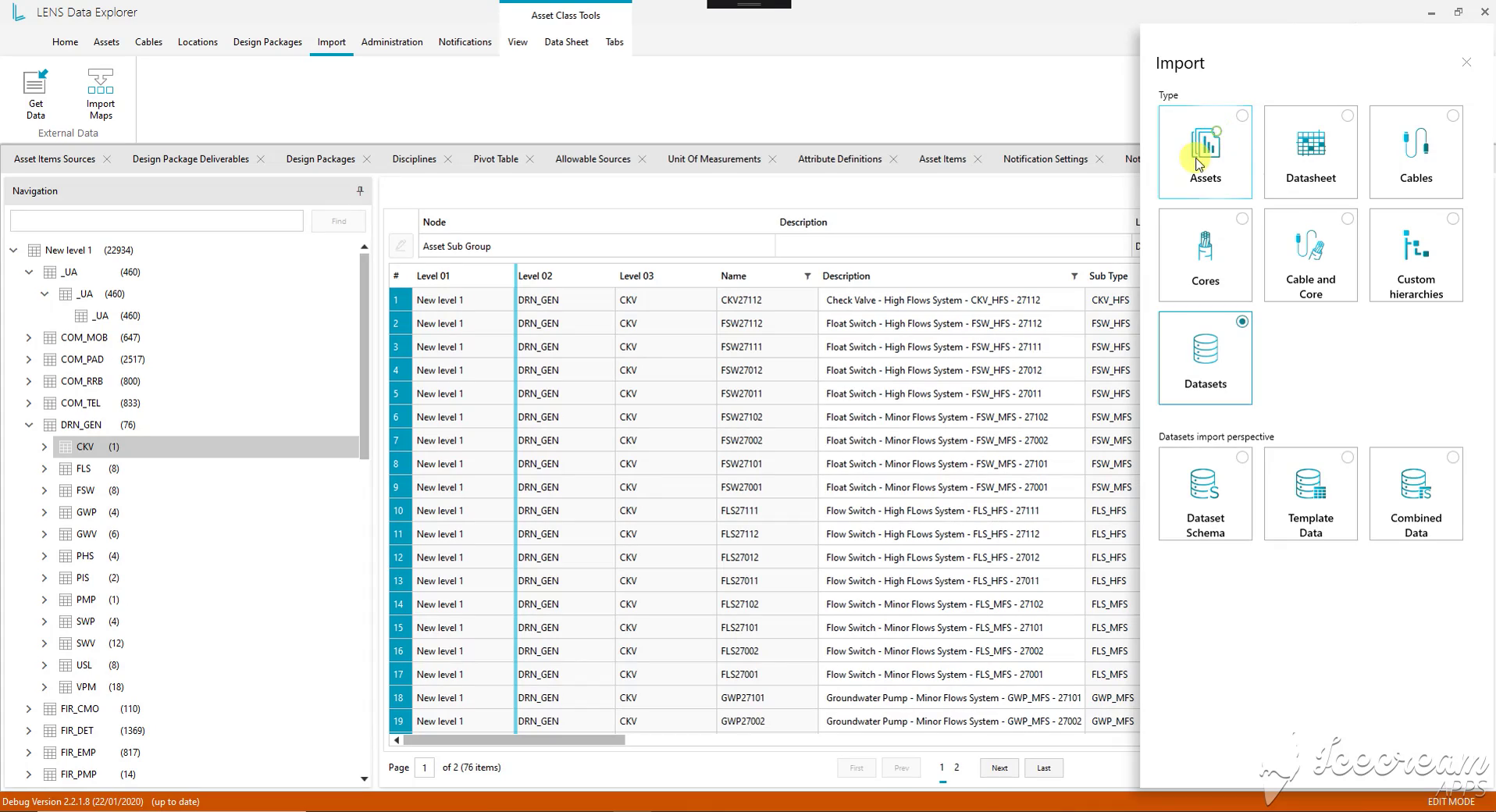
Task: Click the edit pencil beside Asset Sub Group
Action: click(x=401, y=246)
